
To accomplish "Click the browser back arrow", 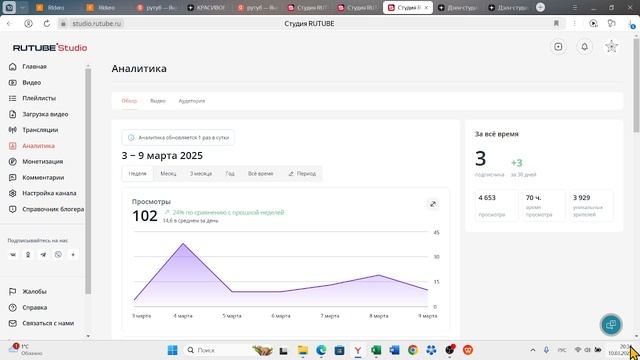I will point(10,24).
